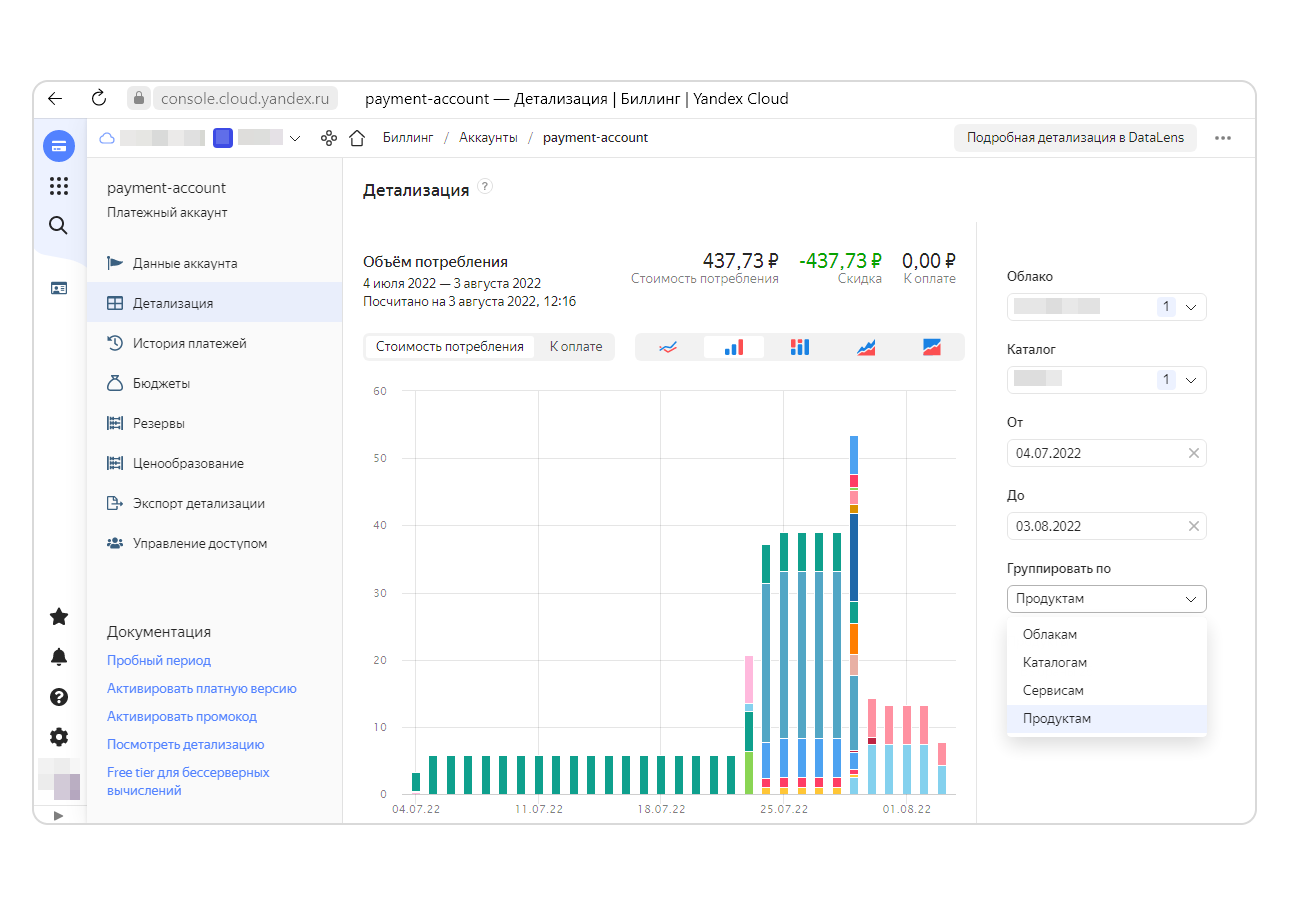Switch to stacked percent bar chart view
This screenshot has width=1289, height=905.
(x=799, y=347)
